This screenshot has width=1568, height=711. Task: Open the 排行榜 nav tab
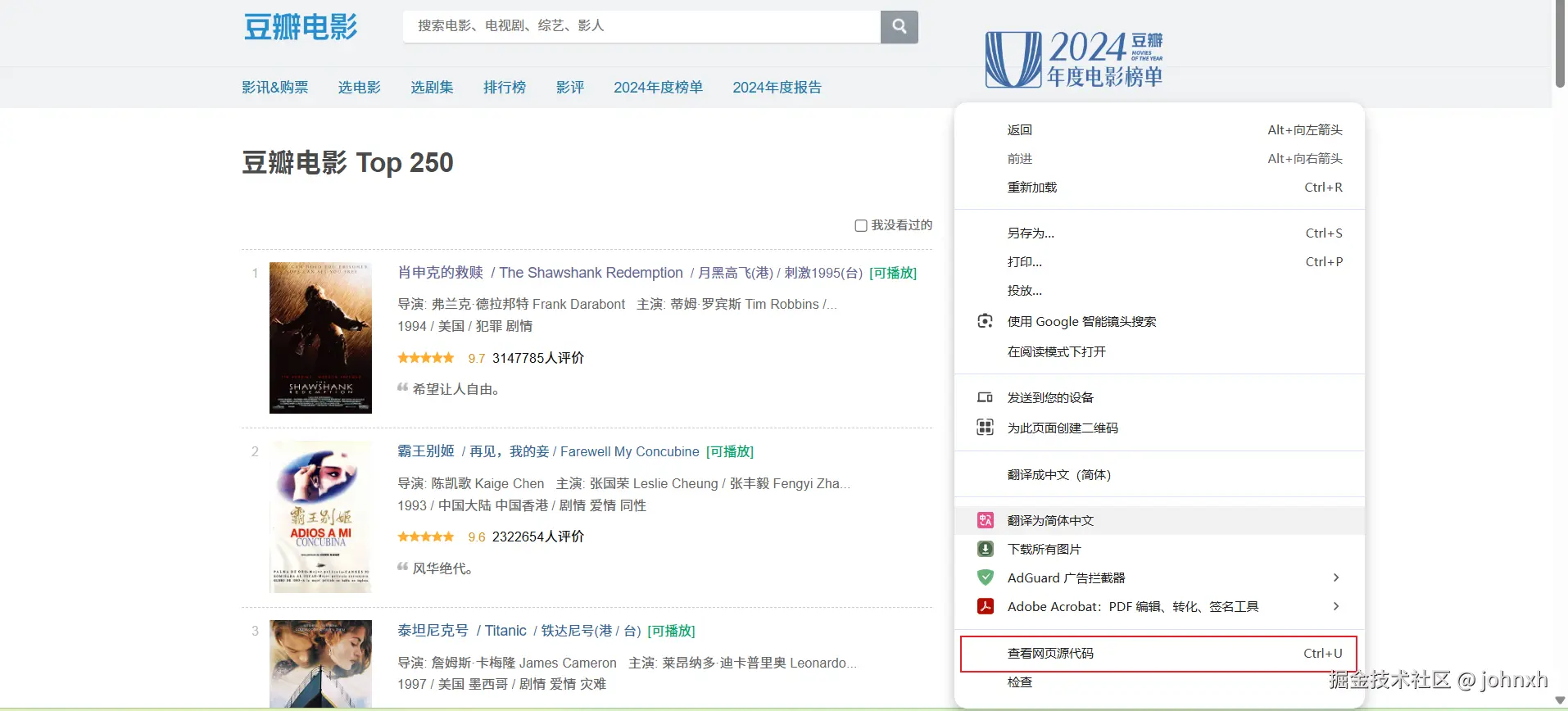pyautogui.click(x=504, y=87)
